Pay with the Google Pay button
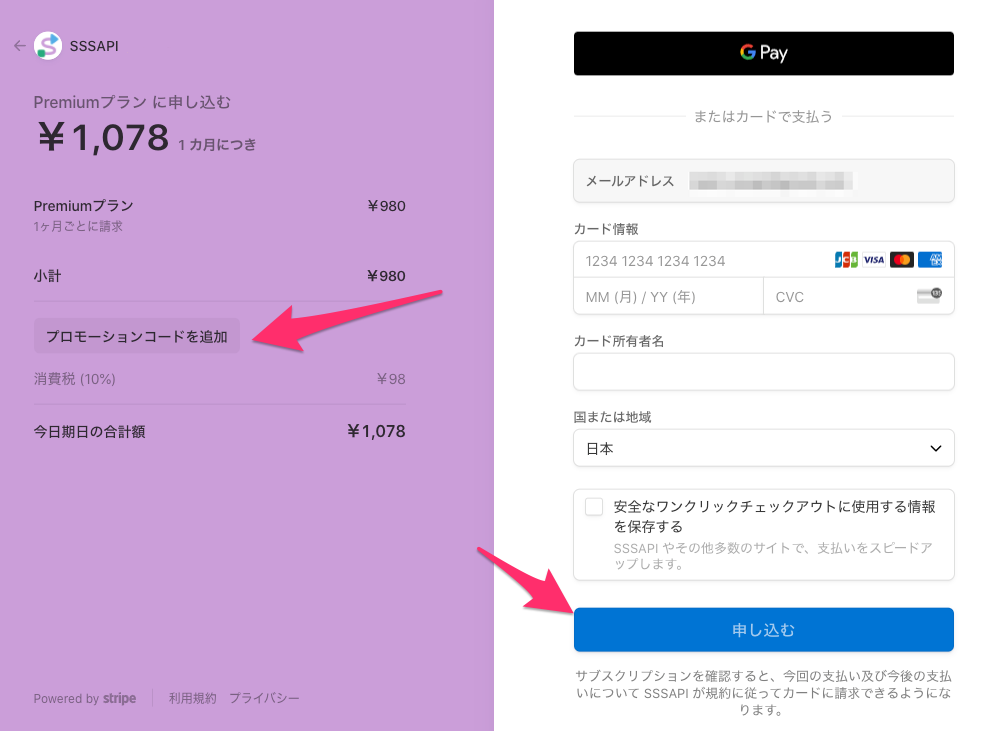989x731 pixels. [x=763, y=54]
